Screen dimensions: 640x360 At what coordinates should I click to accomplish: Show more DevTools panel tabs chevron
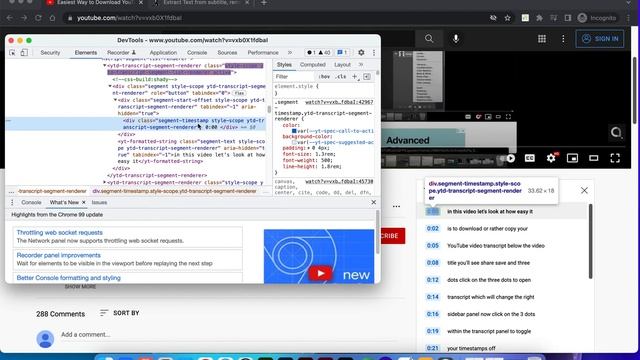pyautogui.click(x=290, y=53)
